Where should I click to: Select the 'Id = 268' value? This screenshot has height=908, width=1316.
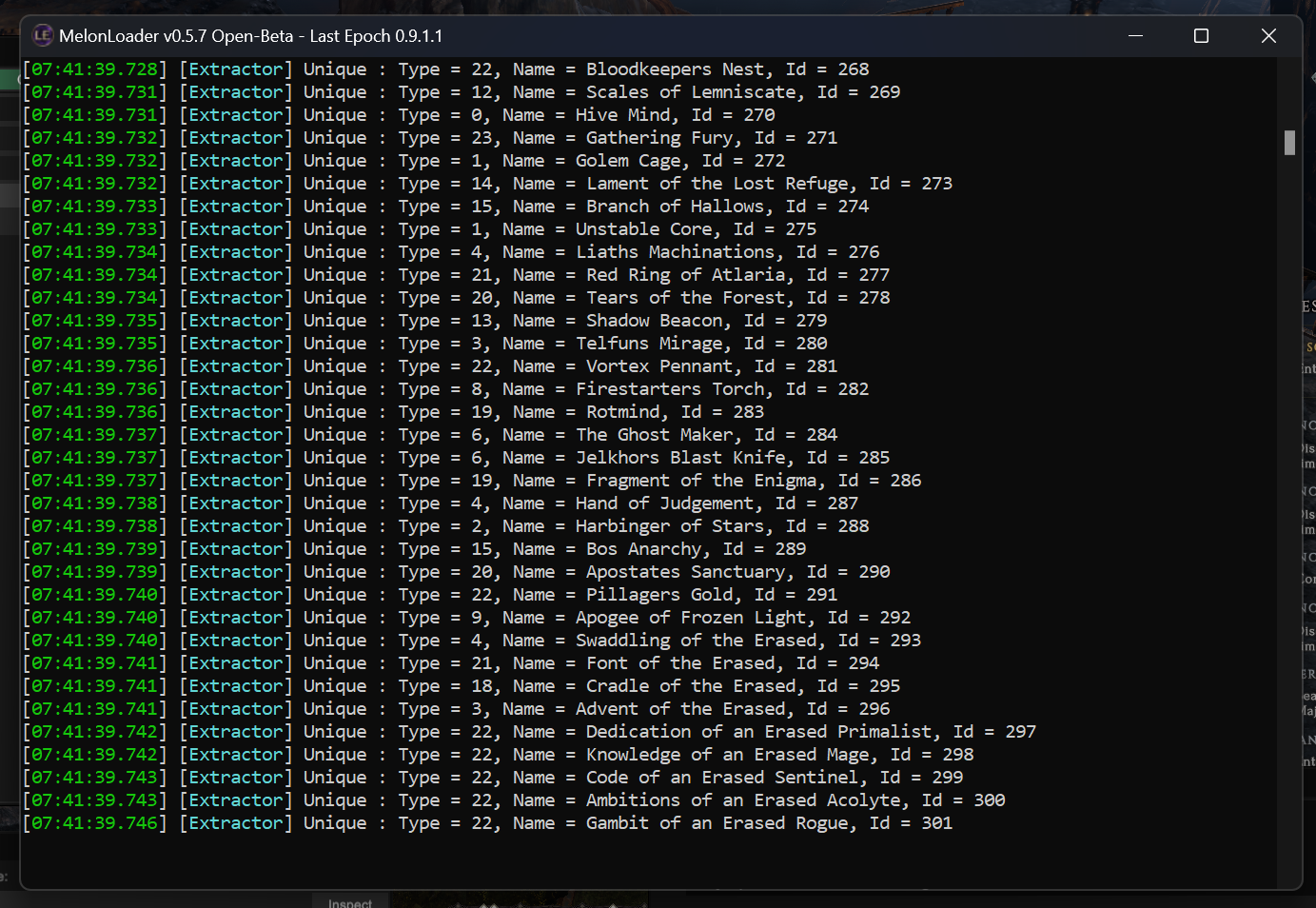(x=827, y=69)
